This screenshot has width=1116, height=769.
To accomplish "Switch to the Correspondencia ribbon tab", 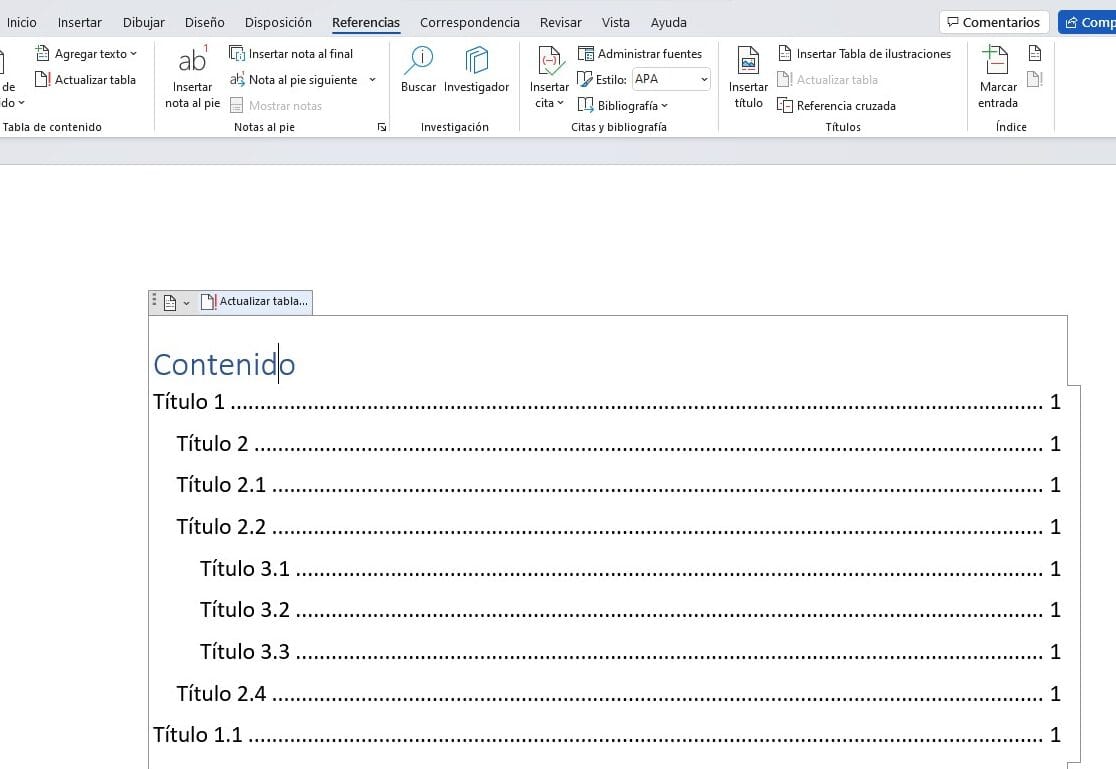I will click(x=469, y=21).
